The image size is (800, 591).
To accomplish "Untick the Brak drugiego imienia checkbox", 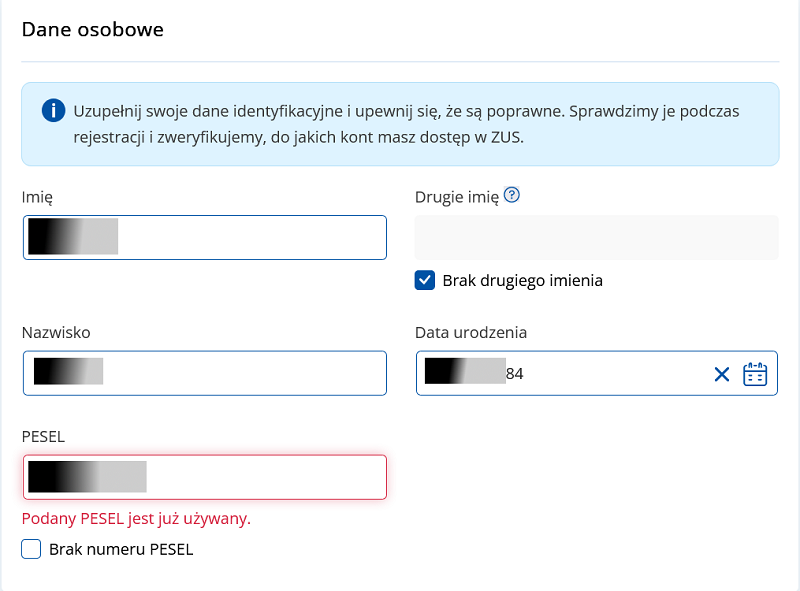I will coord(424,280).
